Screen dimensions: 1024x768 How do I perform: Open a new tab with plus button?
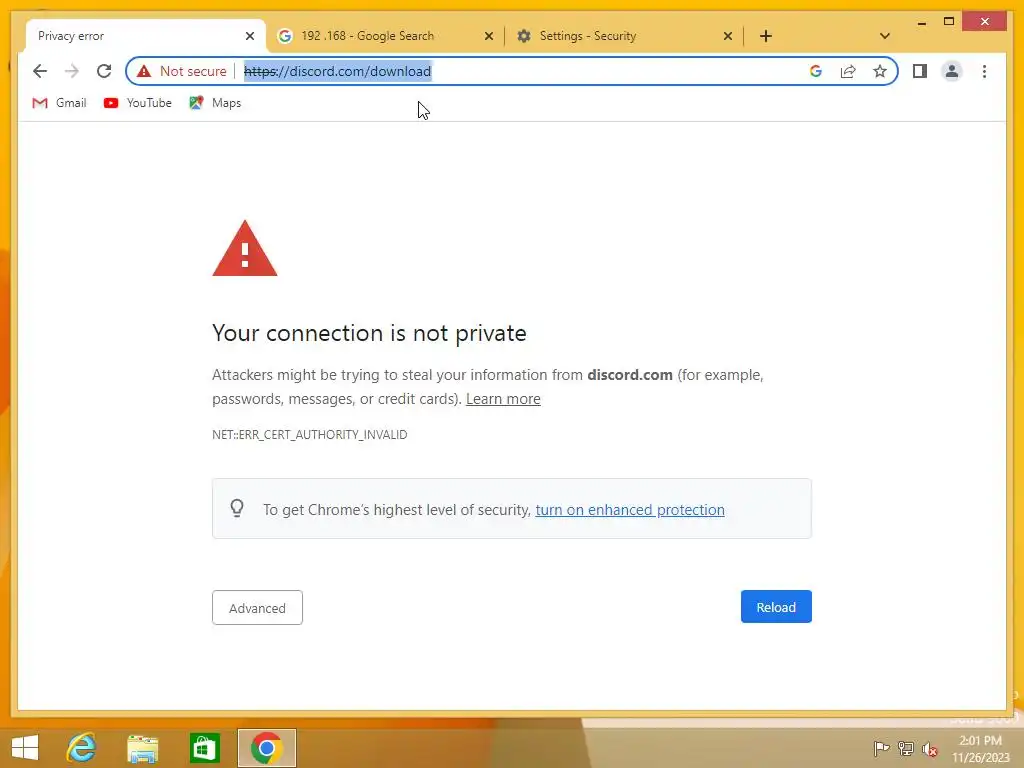pyautogui.click(x=766, y=36)
